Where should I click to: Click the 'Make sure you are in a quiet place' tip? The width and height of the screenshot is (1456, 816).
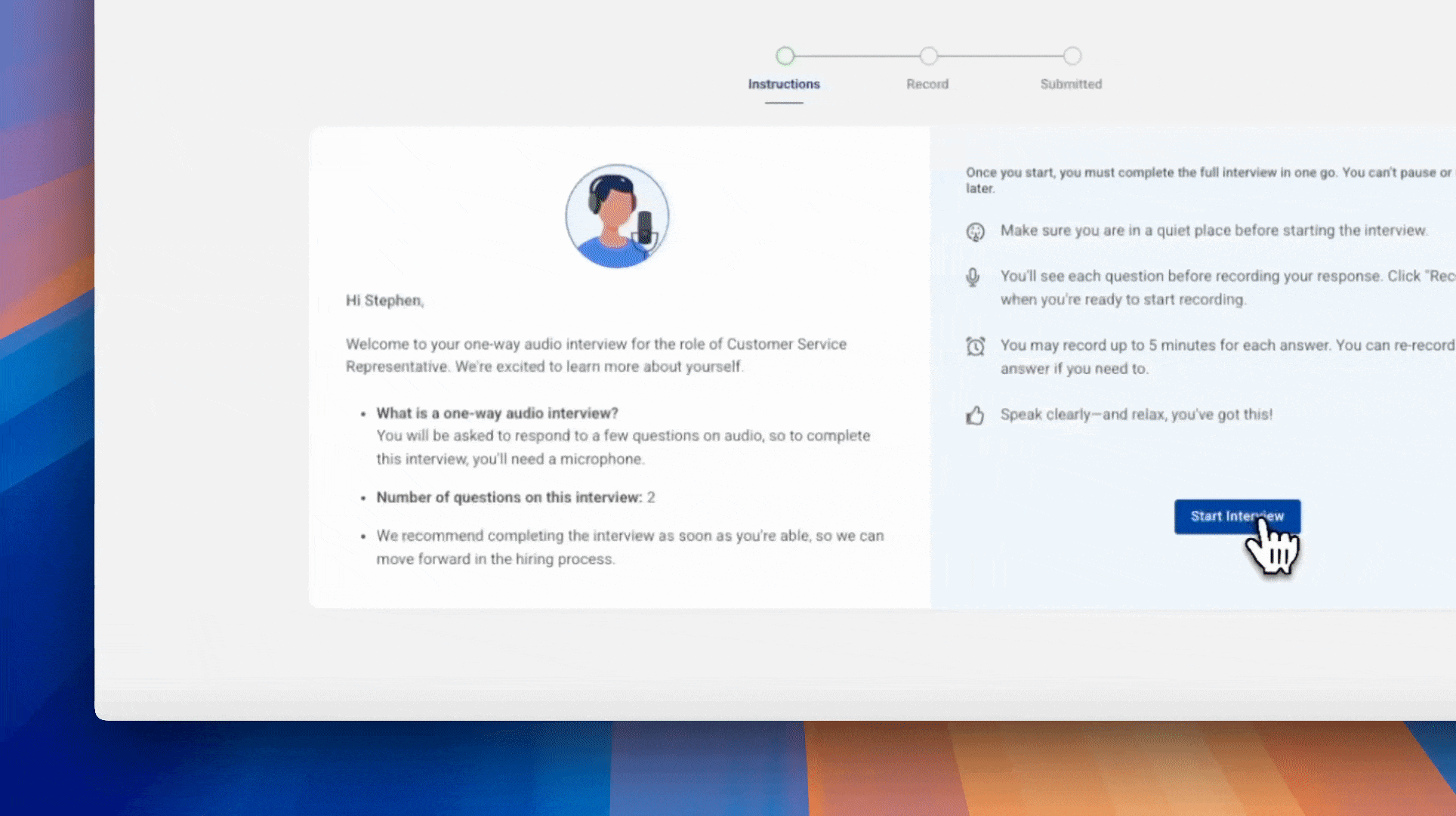click(1213, 230)
